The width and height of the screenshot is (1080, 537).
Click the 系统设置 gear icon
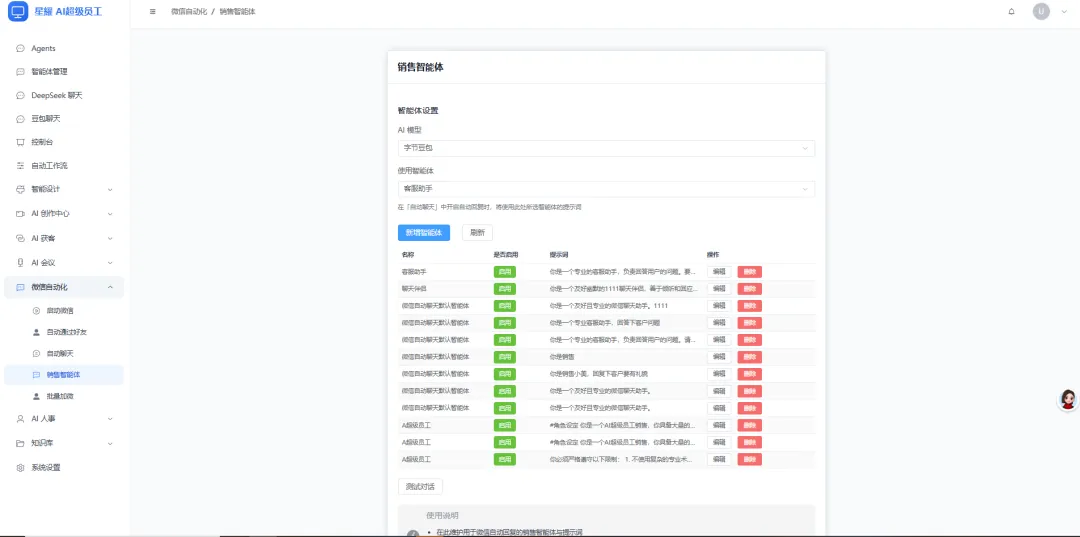[20, 467]
